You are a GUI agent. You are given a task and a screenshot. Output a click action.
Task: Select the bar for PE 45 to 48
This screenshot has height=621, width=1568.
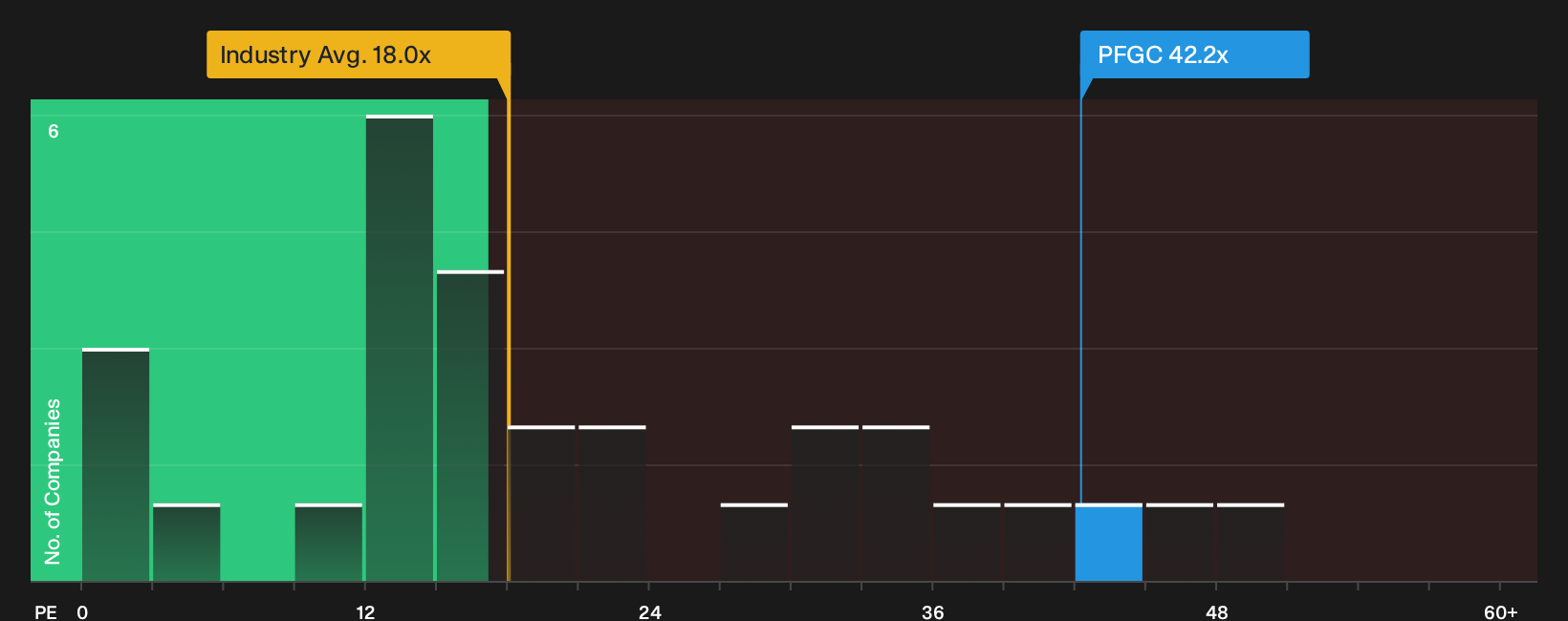(1180, 543)
